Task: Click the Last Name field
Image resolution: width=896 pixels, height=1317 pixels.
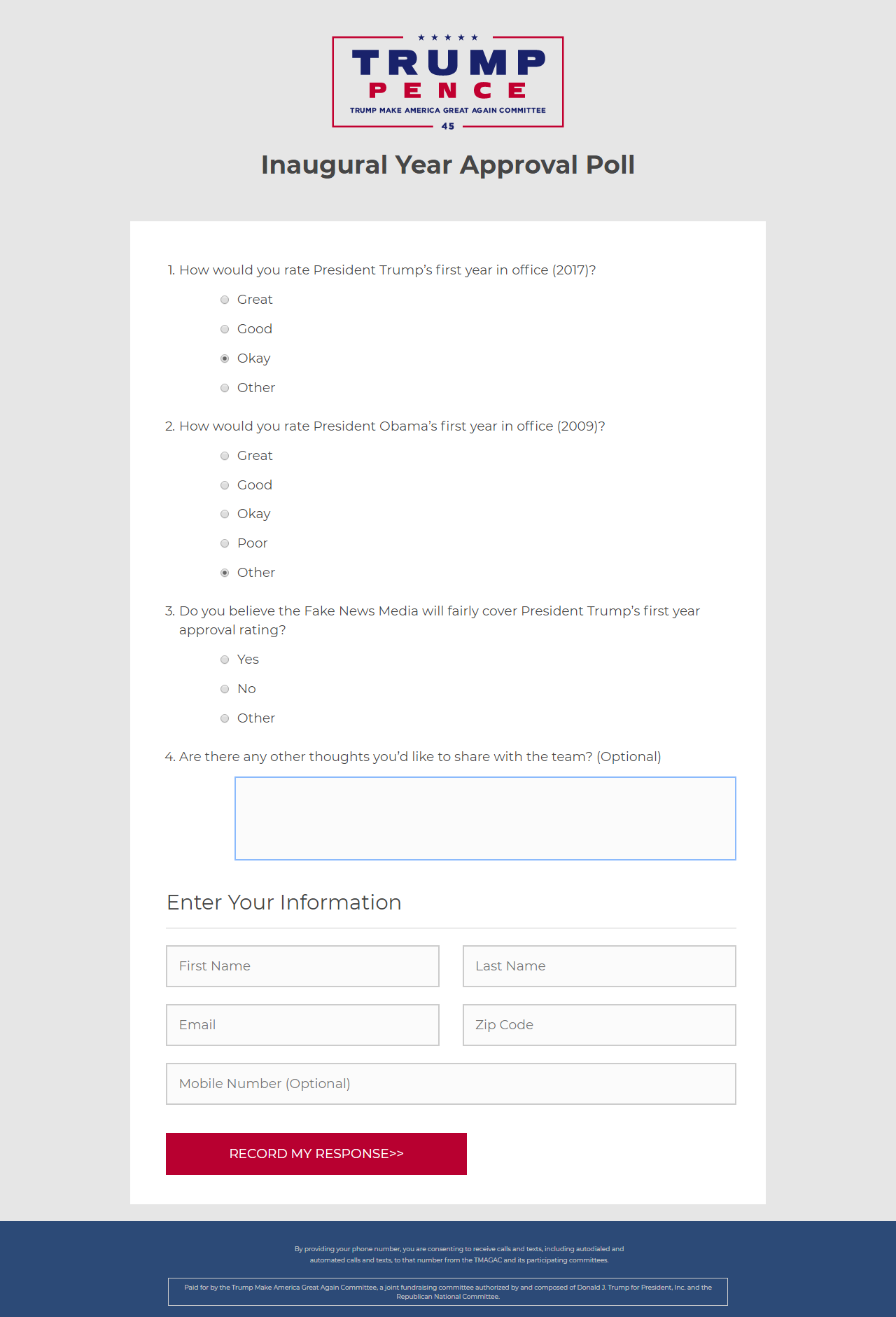Action: 599,966
